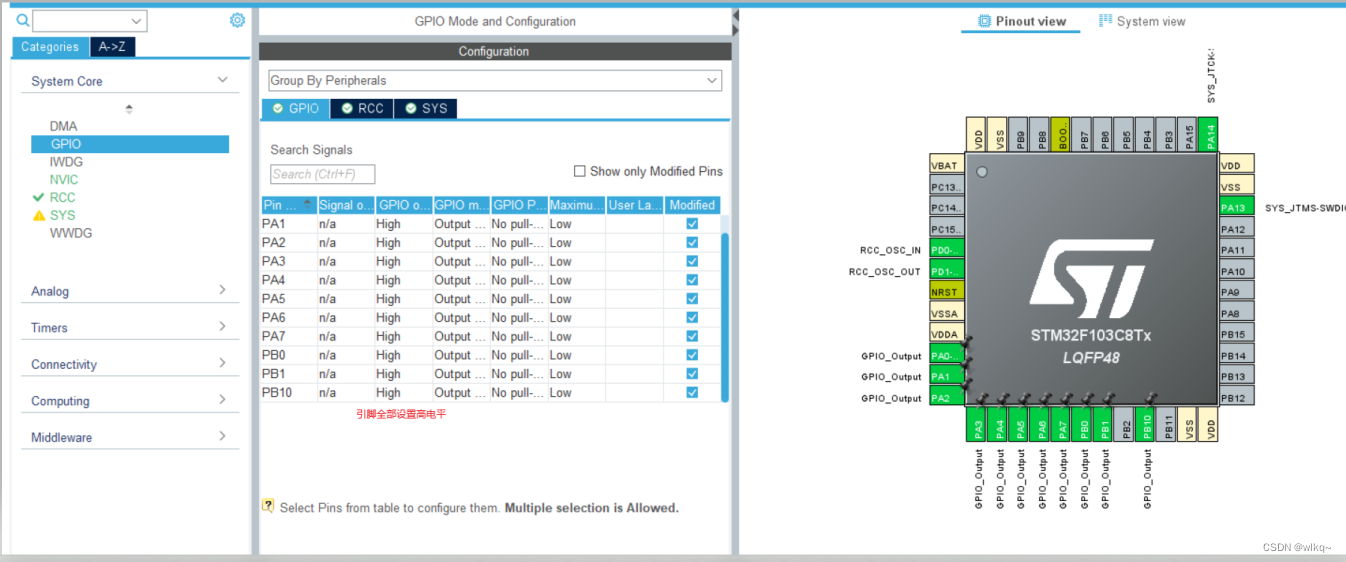Select the PB1 row in pin table
Screen dimensions: 1346x562
[x=490, y=374]
